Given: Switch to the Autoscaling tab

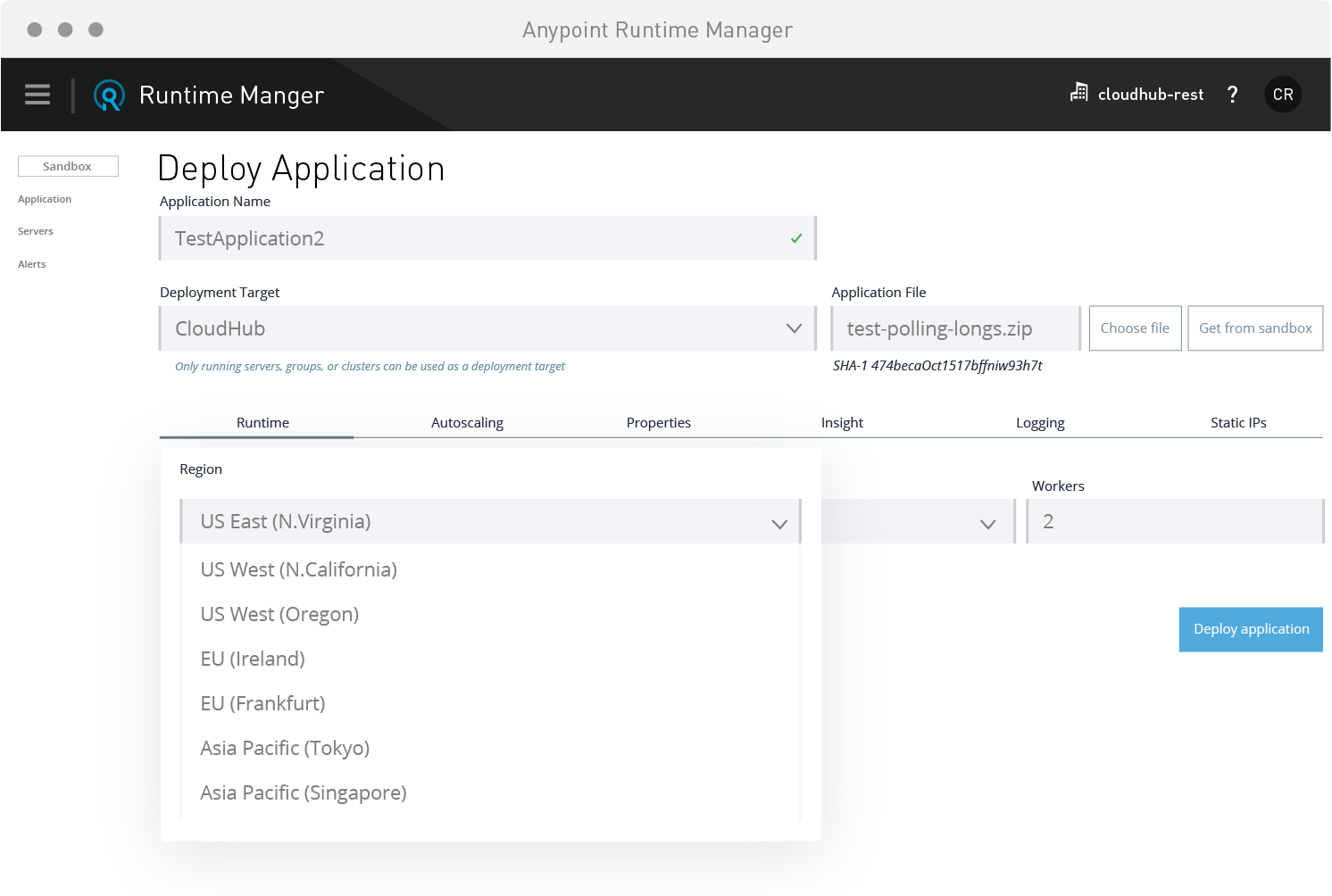Looking at the screenshot, I should coord(467,422).
